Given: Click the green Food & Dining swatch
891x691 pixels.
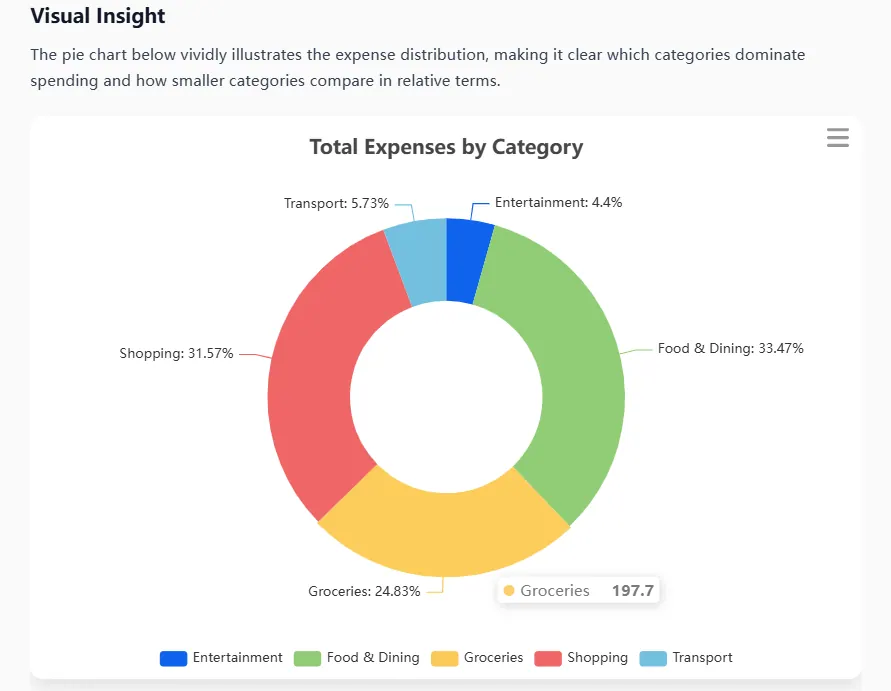Looking at the screenshot, I should coord(307,659).
